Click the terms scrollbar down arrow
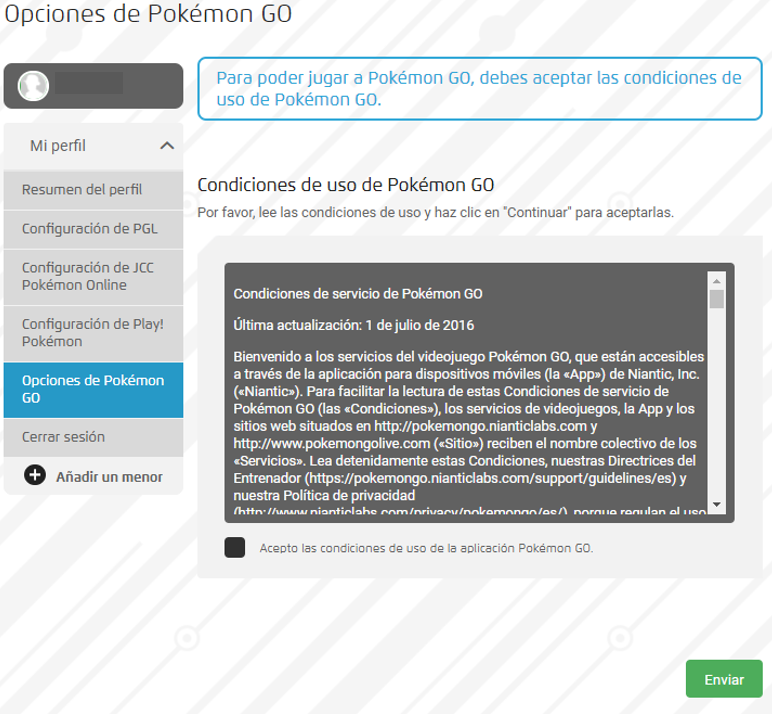 [716, 503]
